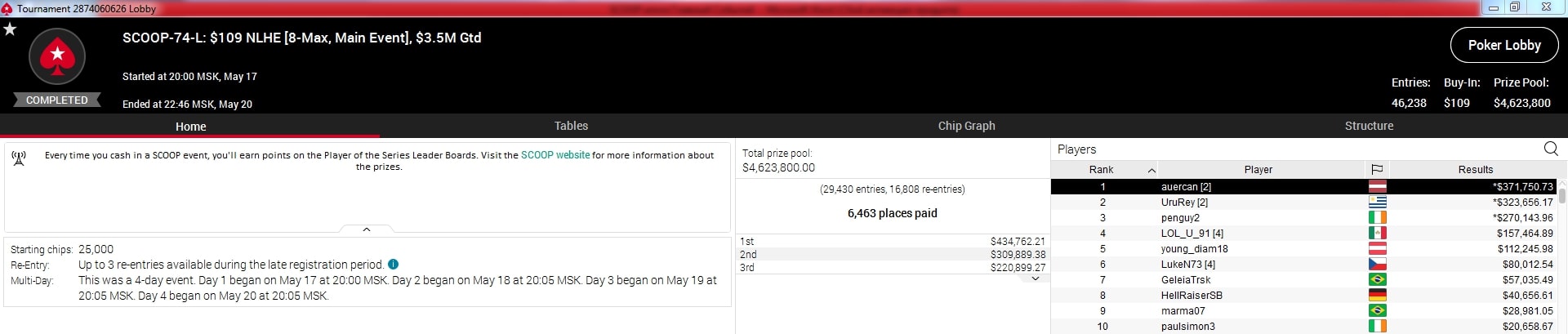Click UruRey's Uruguay flag

point(1378,203)
